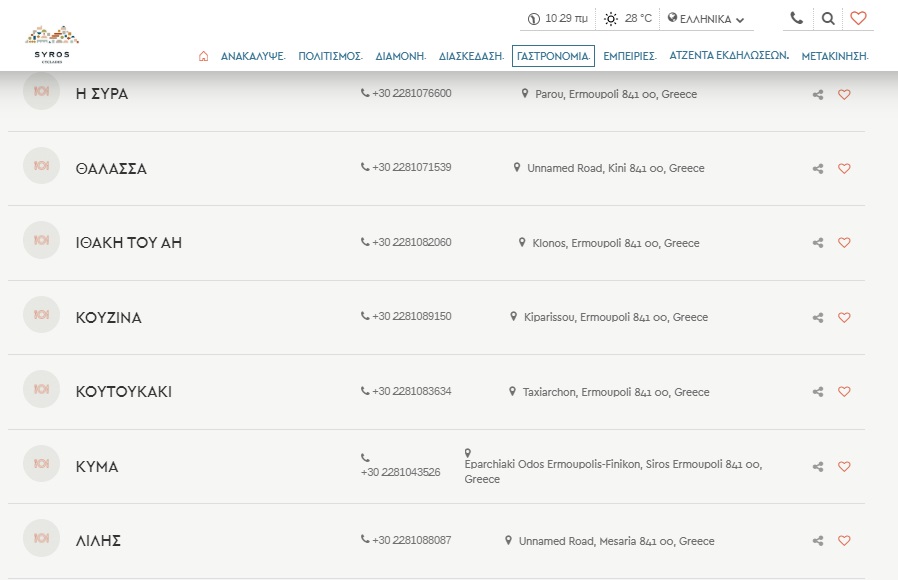This screenshot has height=580, width=898.
Task: Expand the ΔΙΑΜΟΝΗ navigation menu
Action: (x=401, y=56)
